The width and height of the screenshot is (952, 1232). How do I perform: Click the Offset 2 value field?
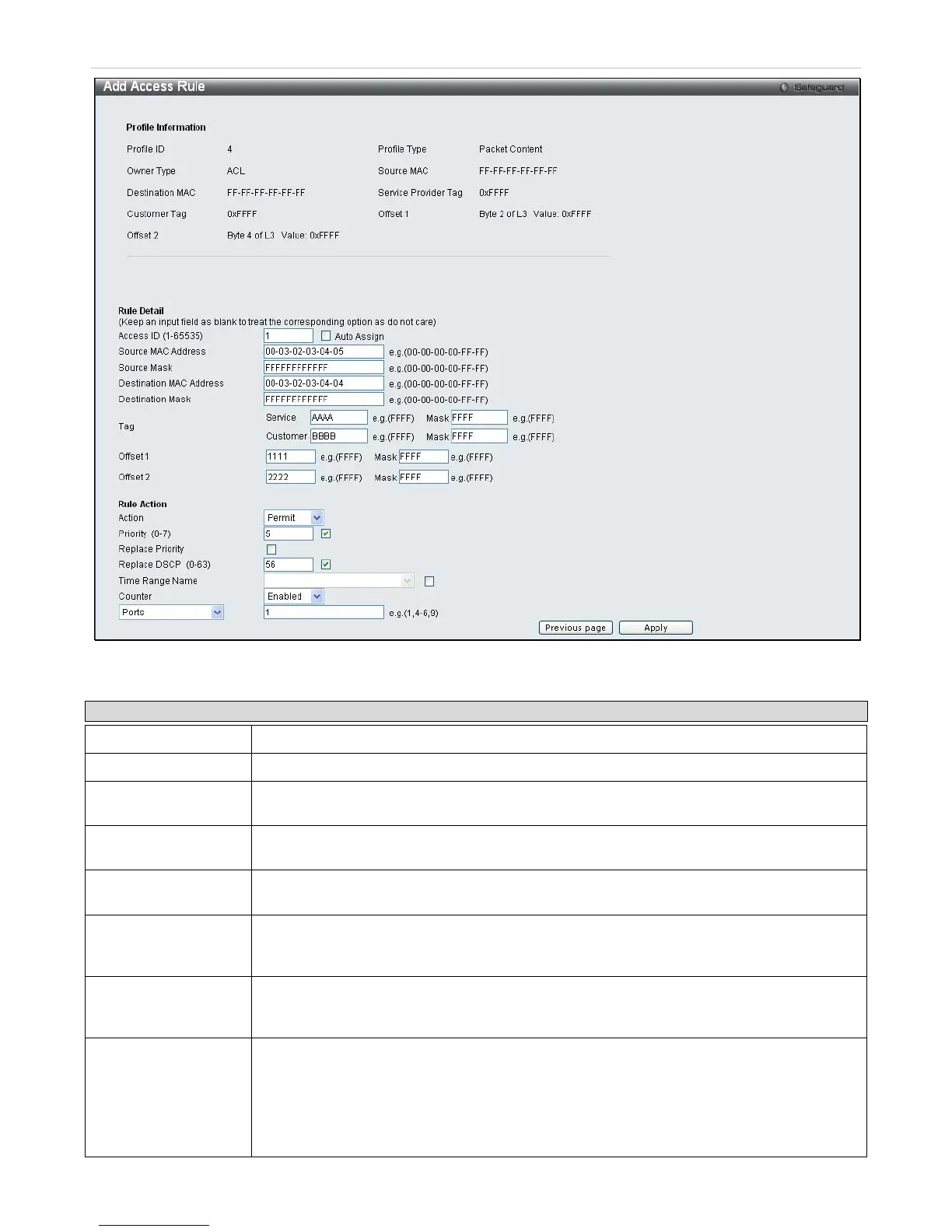click(291, 477)
